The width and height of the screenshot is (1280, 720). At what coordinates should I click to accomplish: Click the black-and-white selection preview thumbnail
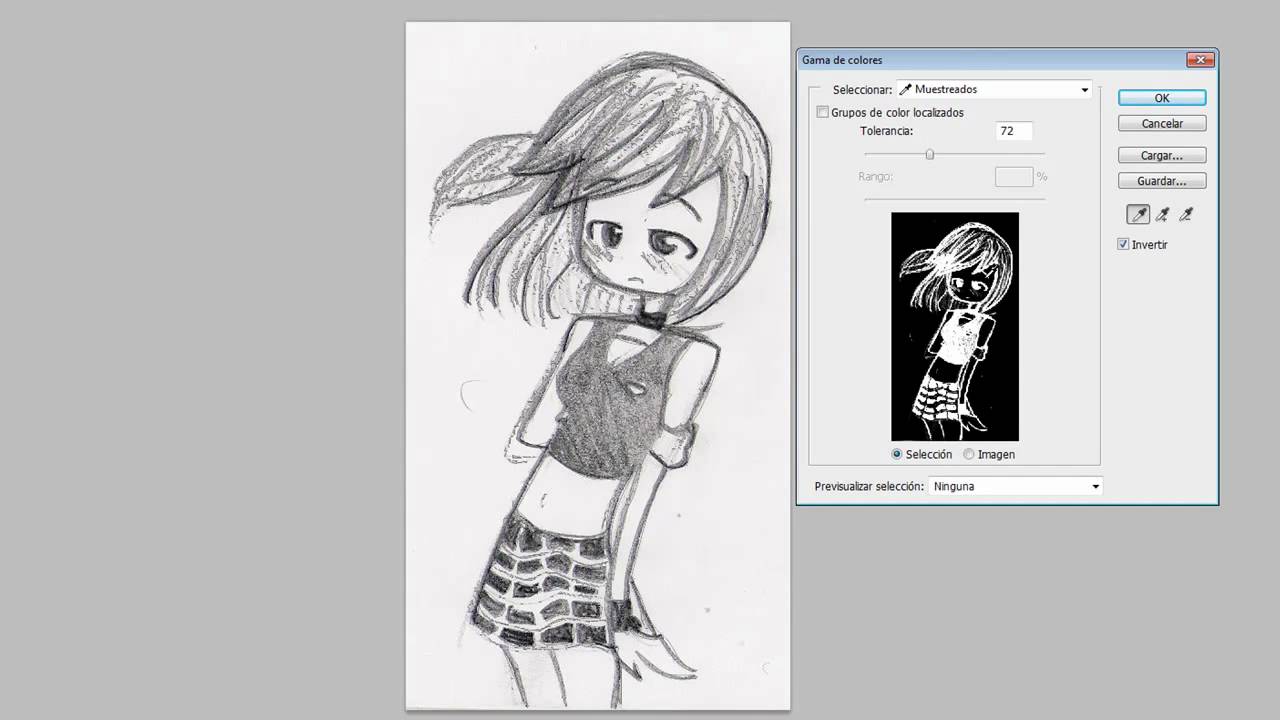pyautogui.click(x=955, y=326)
